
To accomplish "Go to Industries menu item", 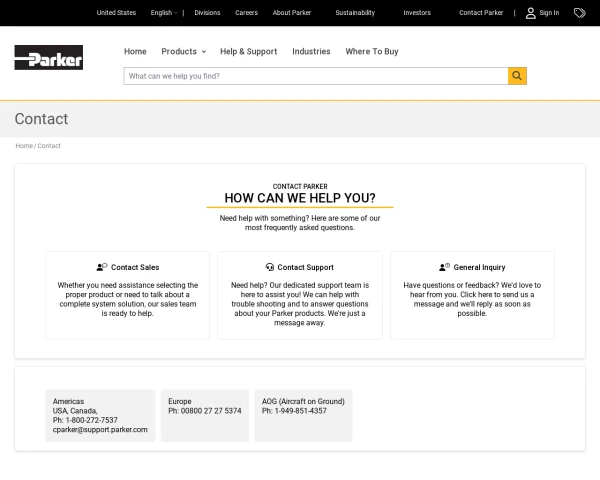I will click(311, 51).
